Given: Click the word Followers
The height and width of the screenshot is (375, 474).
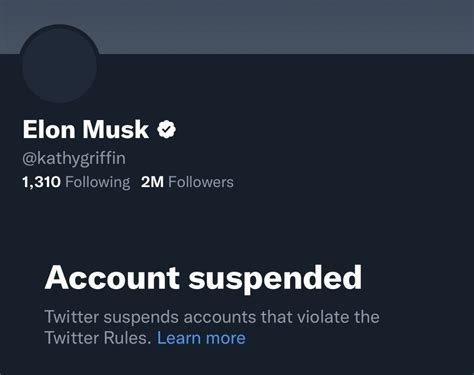Looking at the screenshot, I should 201,182.
